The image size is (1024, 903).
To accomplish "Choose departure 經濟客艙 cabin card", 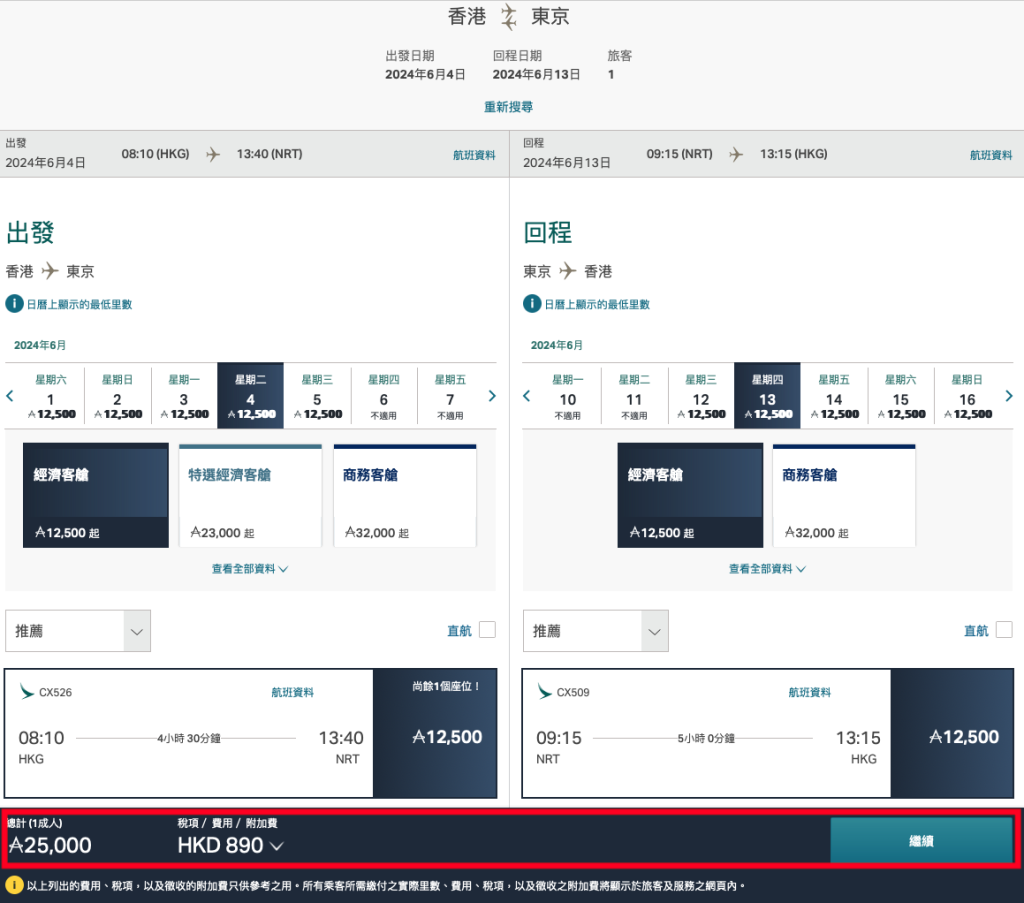I will click(96, 496).
